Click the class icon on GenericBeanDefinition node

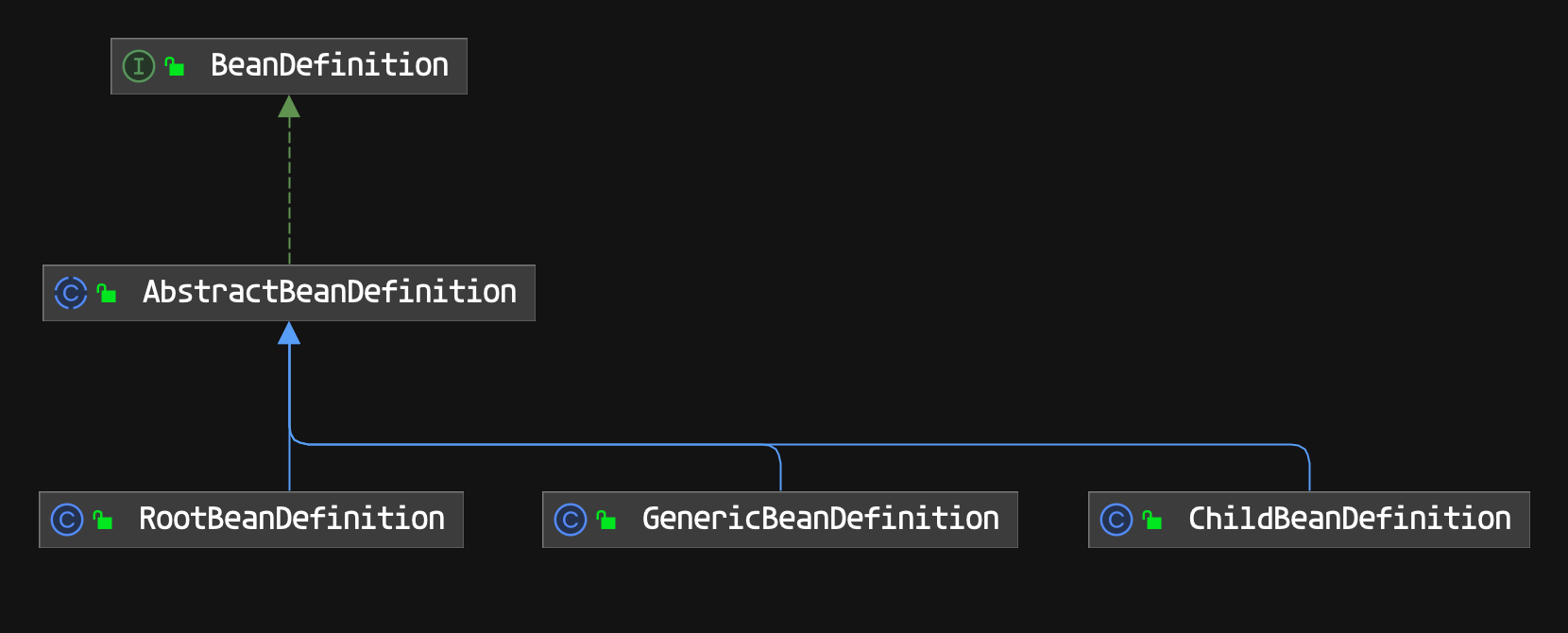click(571, 520)
